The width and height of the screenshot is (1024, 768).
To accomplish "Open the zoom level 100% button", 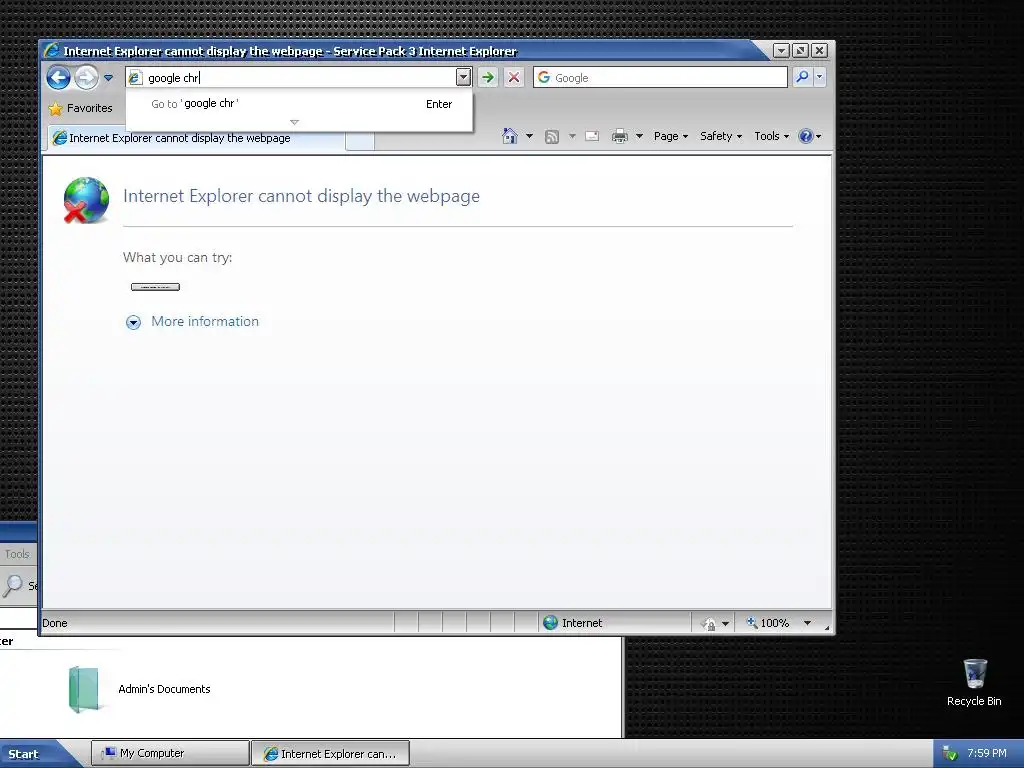I will click(x=768, y=623).
